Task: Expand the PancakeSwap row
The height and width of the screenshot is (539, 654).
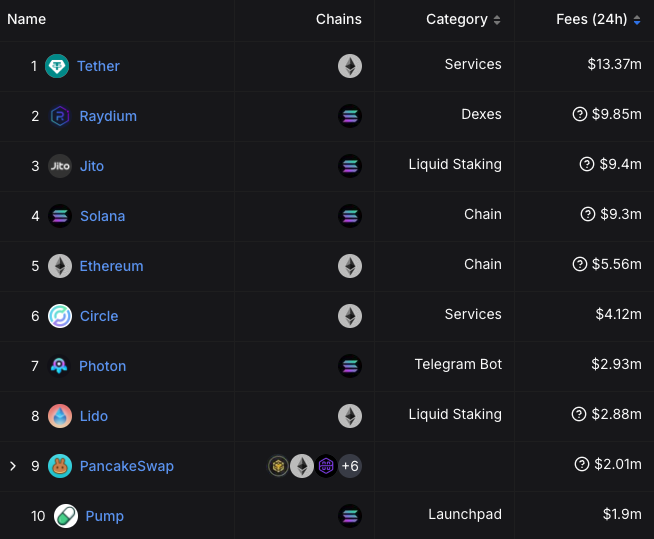Action: 13,466
